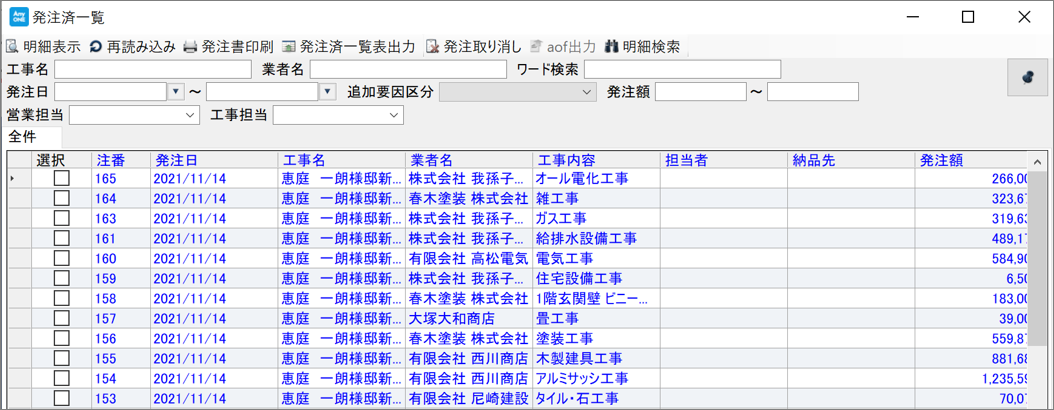Image resolution: width=1054 pixels, height=410 pixels.
Task: Select the 電気工事 cell
Action: [x=596, y=258]
